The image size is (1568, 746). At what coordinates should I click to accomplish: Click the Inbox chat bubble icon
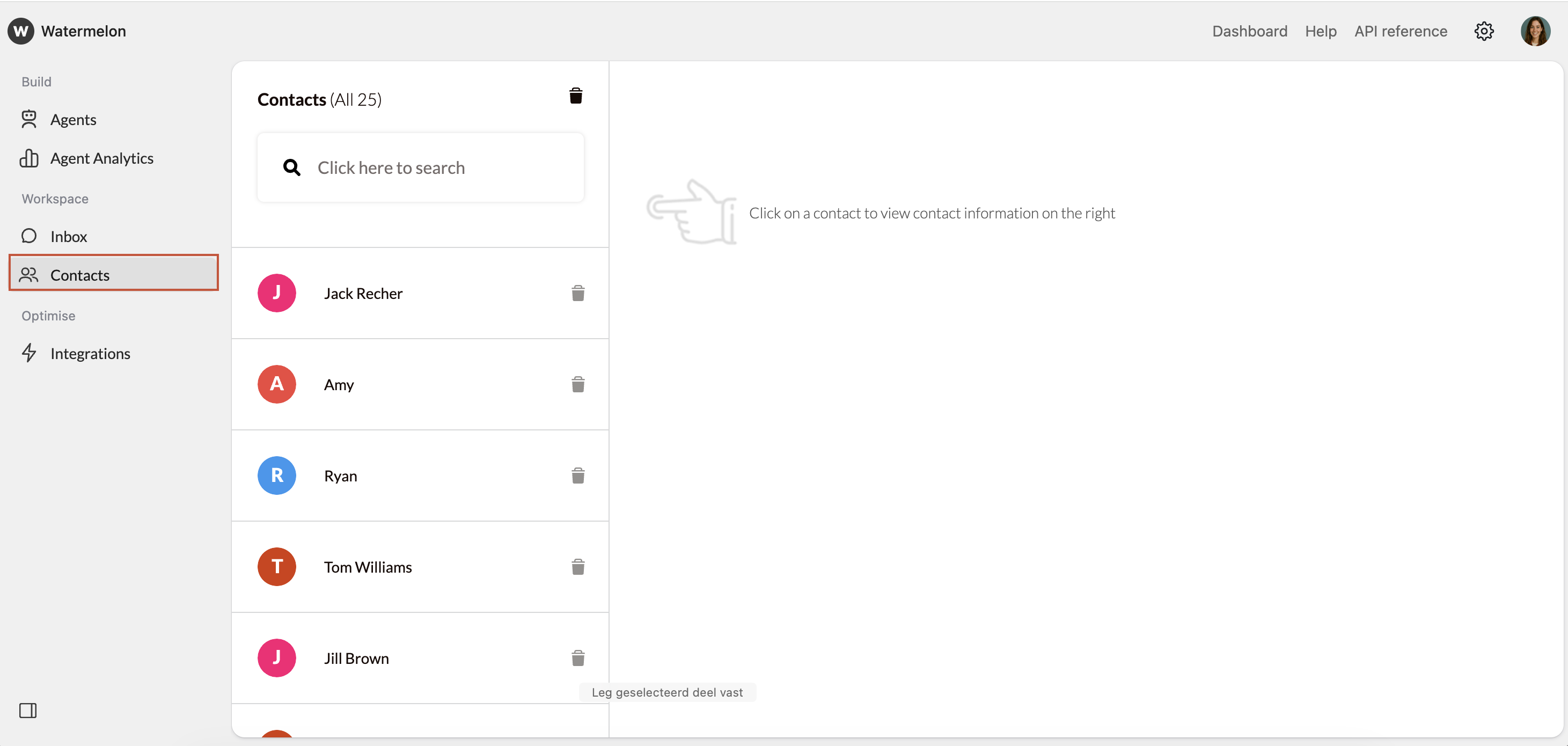coord(28,236)
